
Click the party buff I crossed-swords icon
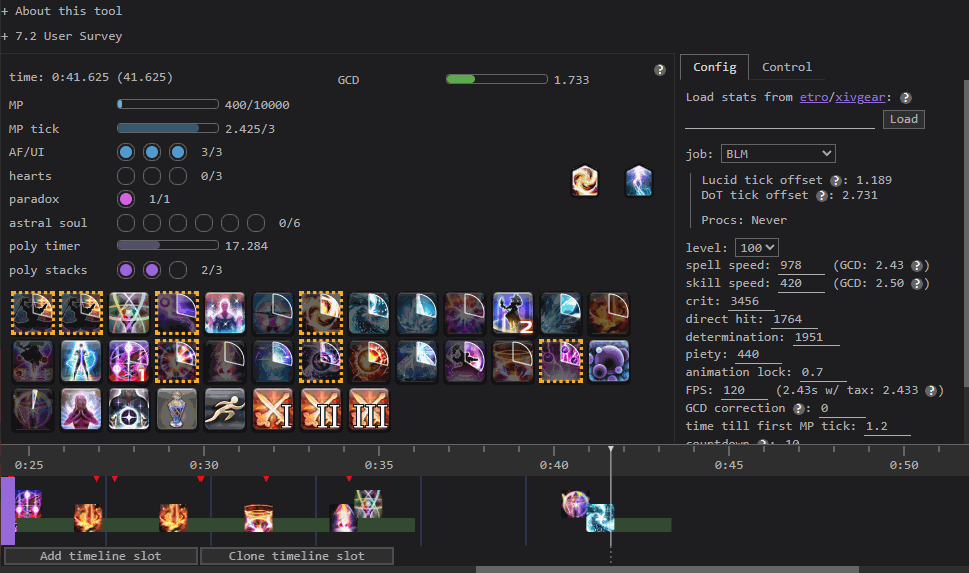(x=272, y=409)
